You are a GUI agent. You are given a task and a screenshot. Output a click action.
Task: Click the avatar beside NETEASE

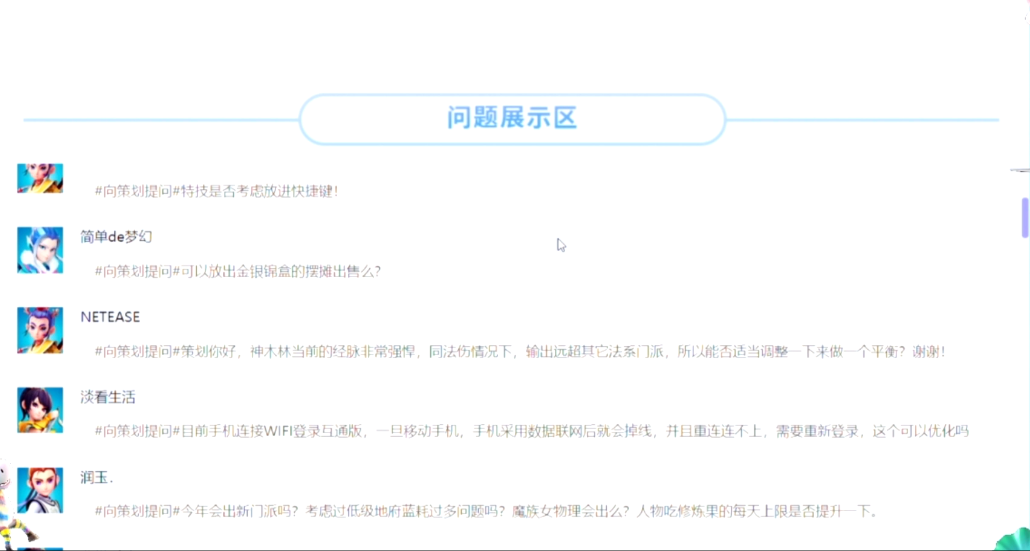(40, 330)
